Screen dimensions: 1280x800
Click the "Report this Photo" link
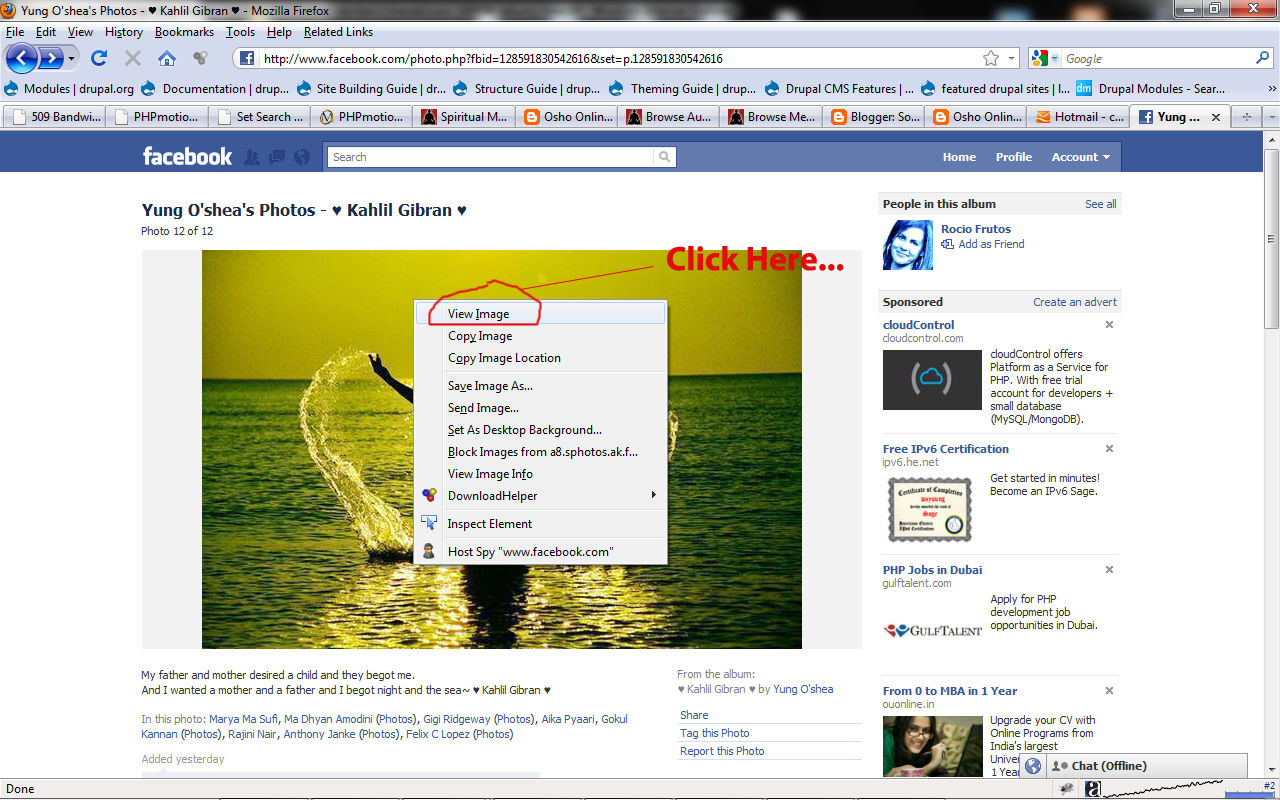[722, 750]
